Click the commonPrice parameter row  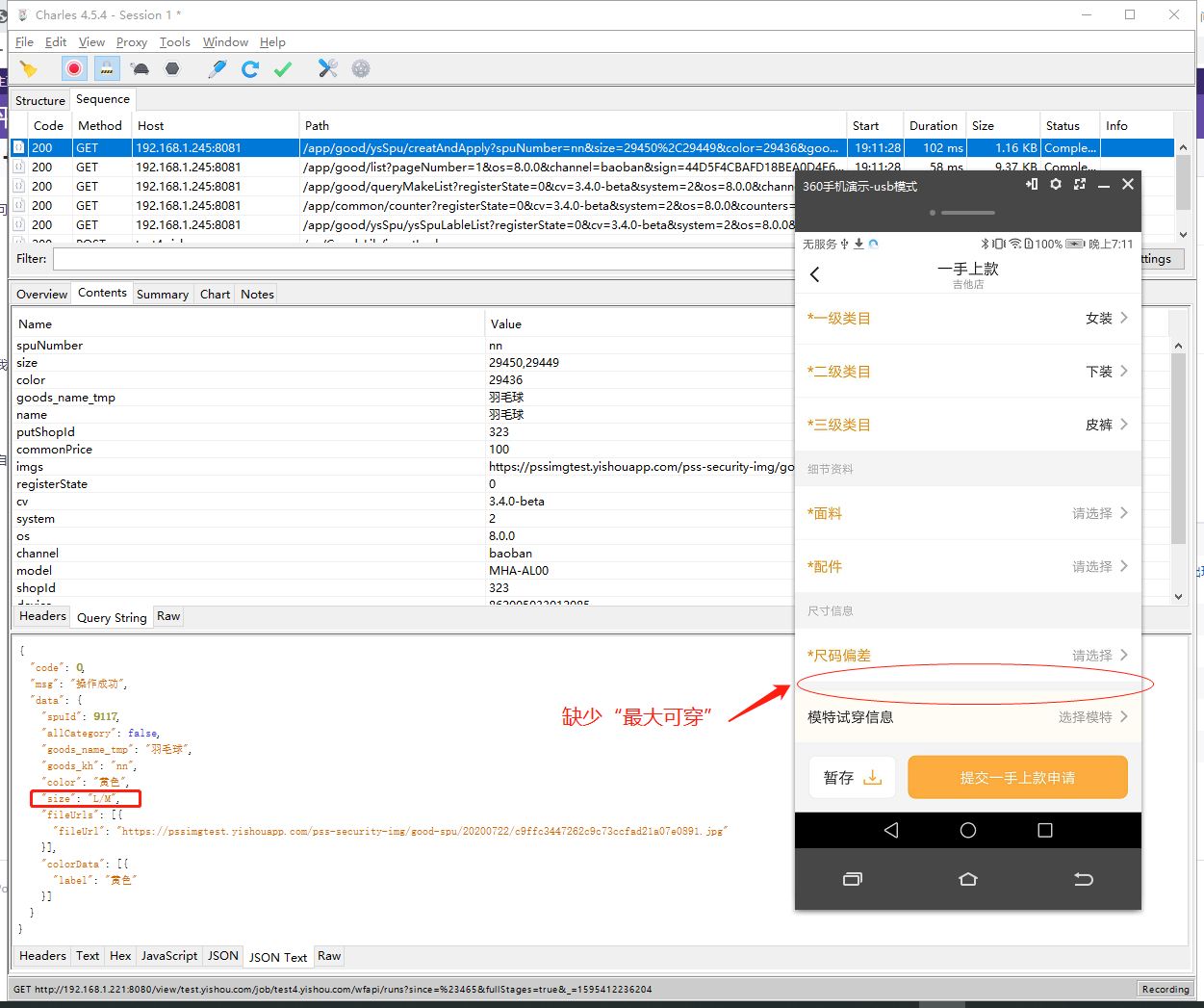click(x=404, y=450)
